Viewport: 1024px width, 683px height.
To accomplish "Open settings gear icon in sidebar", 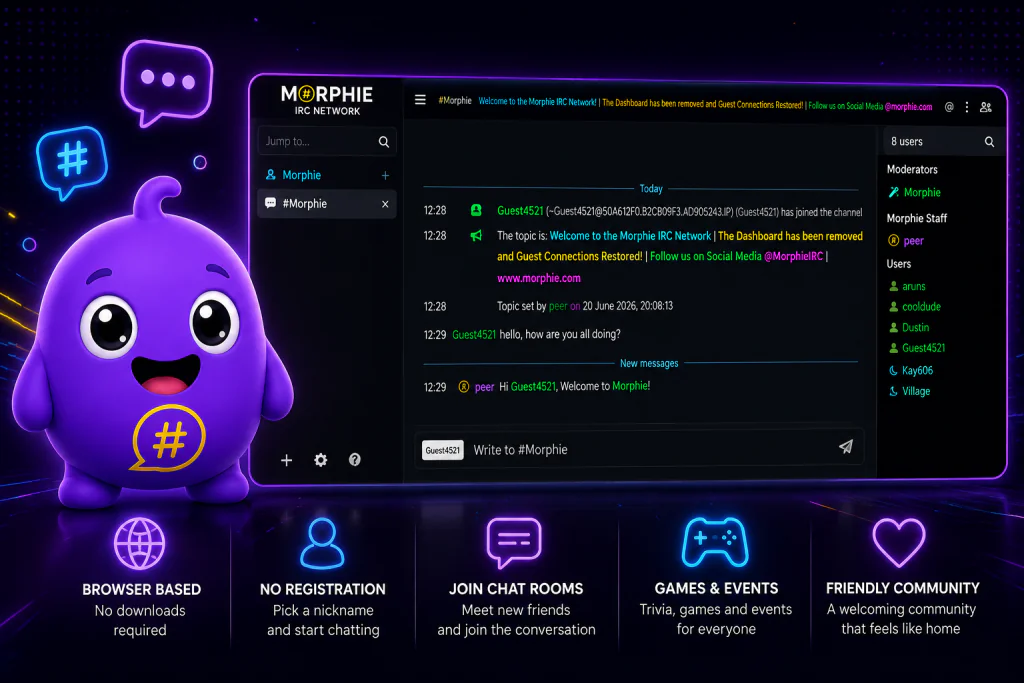I will [321, 460].
